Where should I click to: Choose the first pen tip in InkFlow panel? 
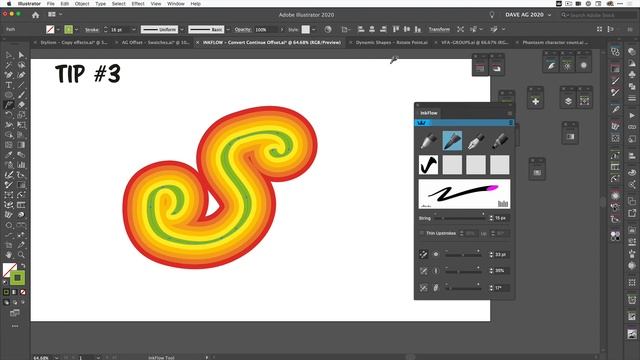click(x=428, y=141)
